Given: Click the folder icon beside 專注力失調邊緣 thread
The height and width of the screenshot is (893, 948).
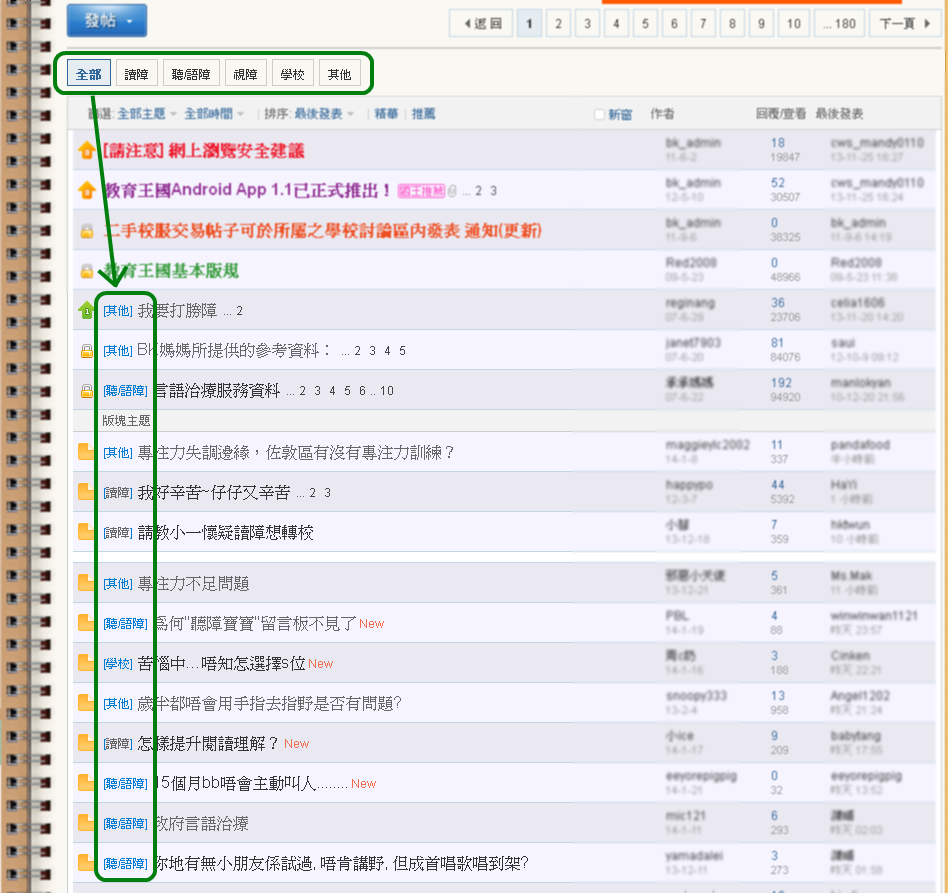Looking at the screenshot, I should [86, 452].
